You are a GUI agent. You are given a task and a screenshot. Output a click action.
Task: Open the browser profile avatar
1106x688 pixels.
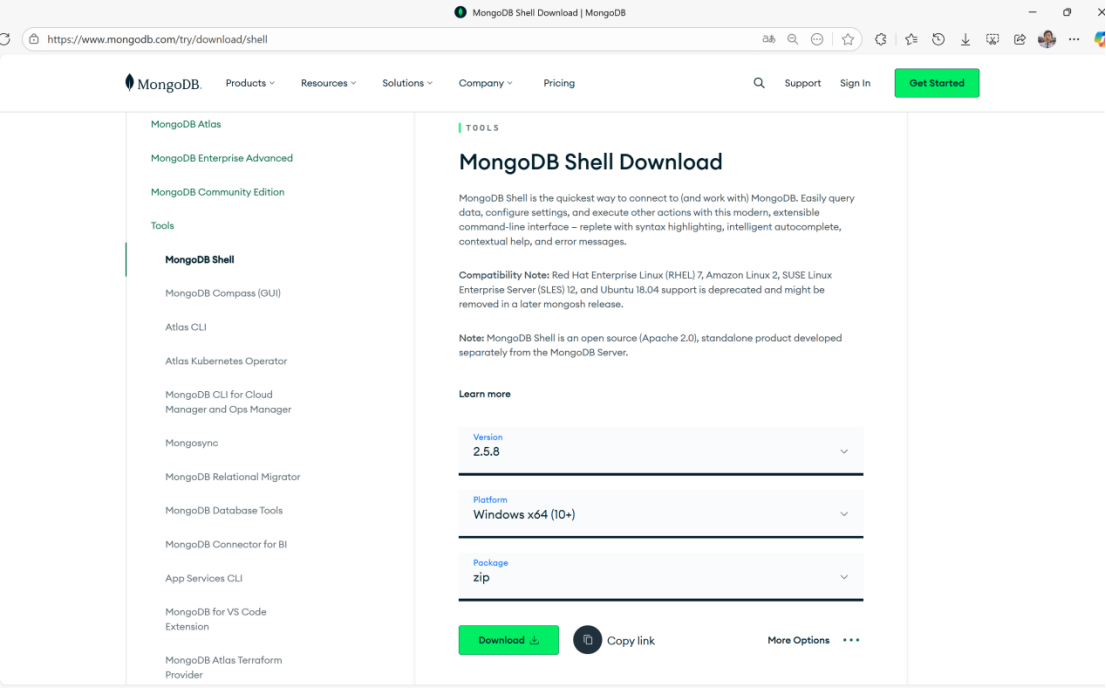[1047, 40]
